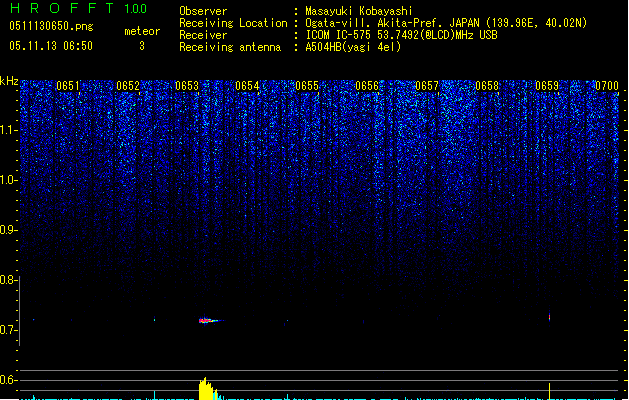Click the 0656 time marker

tap(367, 86)
